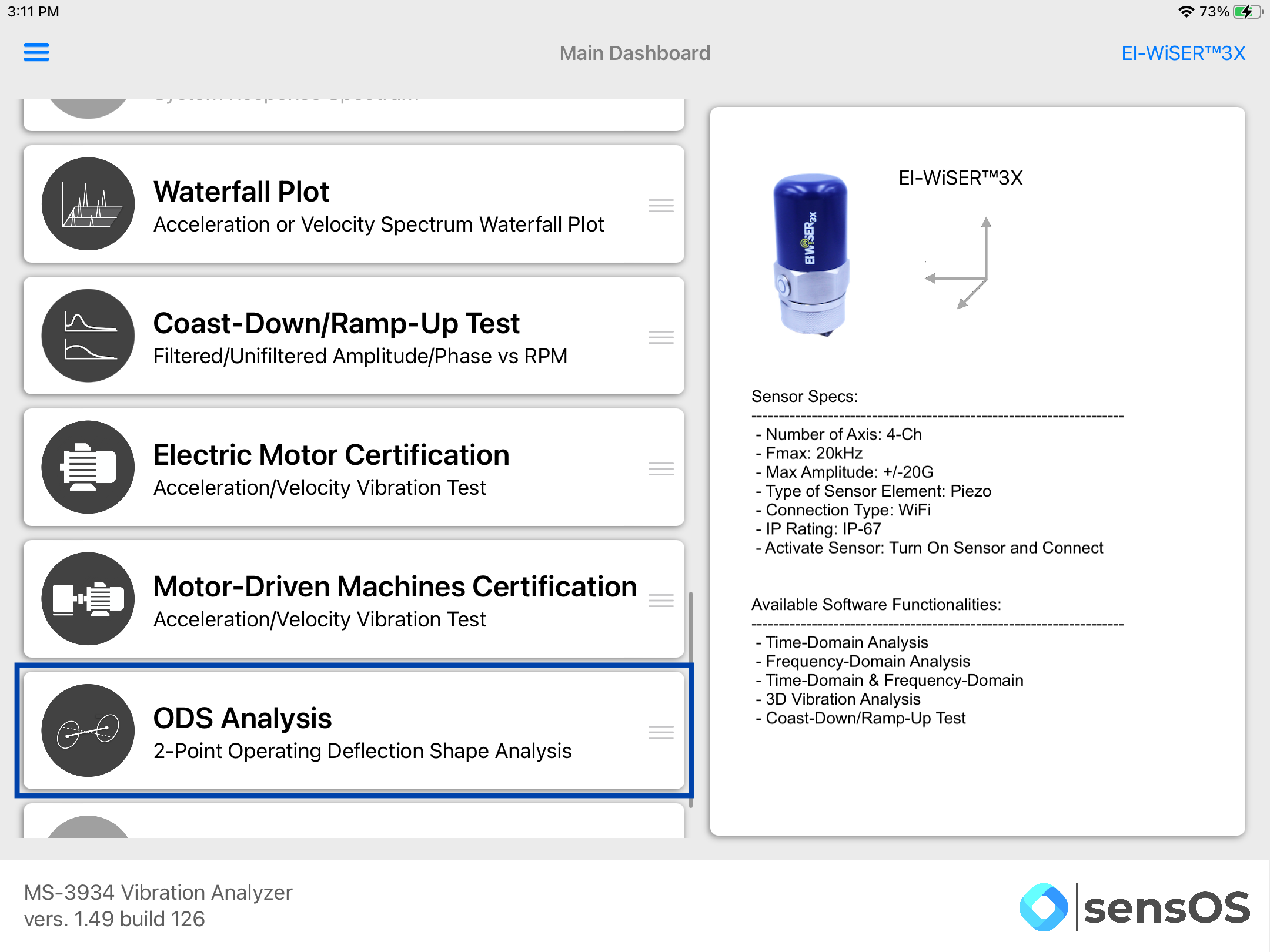This screenshot has height=952, width=1270.
Task: Click the sensOS logo
Action: (1135, 907)
